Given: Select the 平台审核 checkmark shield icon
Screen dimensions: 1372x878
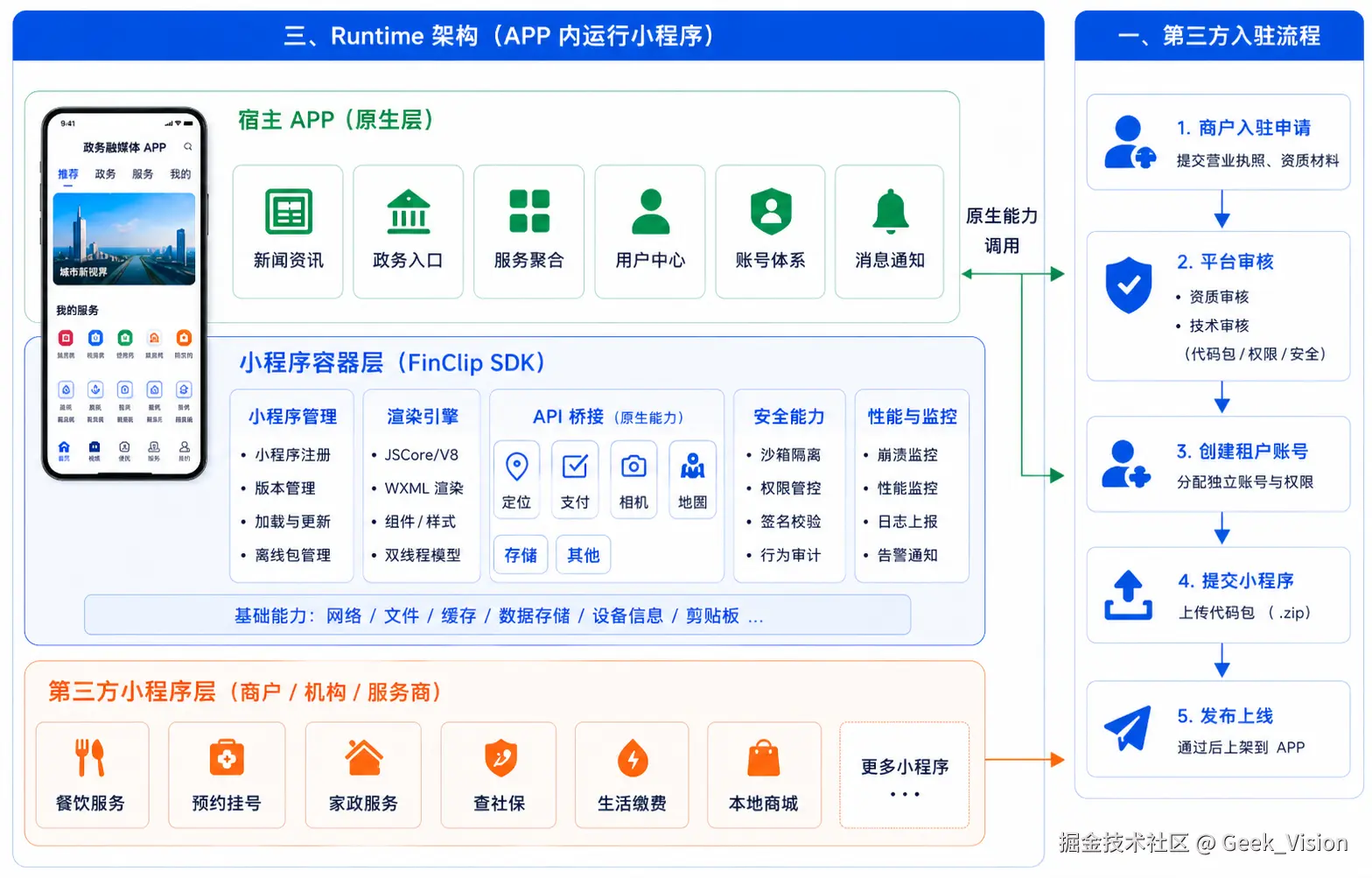Looking at the screenshot, I should pos(1129,285).
